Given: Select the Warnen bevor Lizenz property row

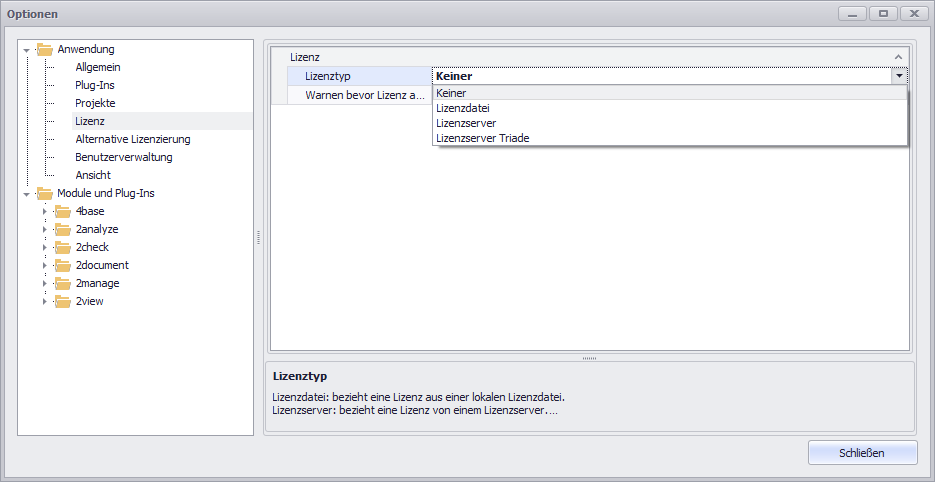Looking at the screenshot, I should point(358,95).
